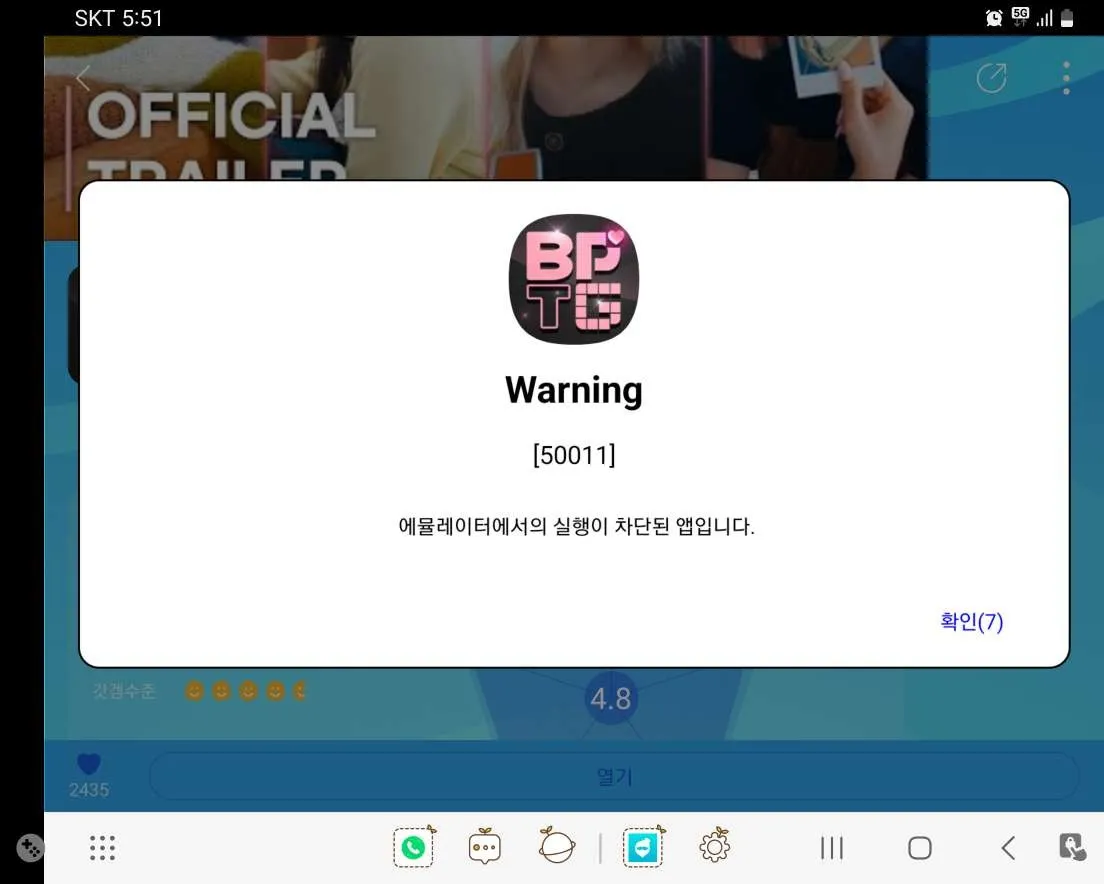Tap the 4.8 rating circle
The height and width of the screenshot is (884, 1104).
(x=610, y=699)
